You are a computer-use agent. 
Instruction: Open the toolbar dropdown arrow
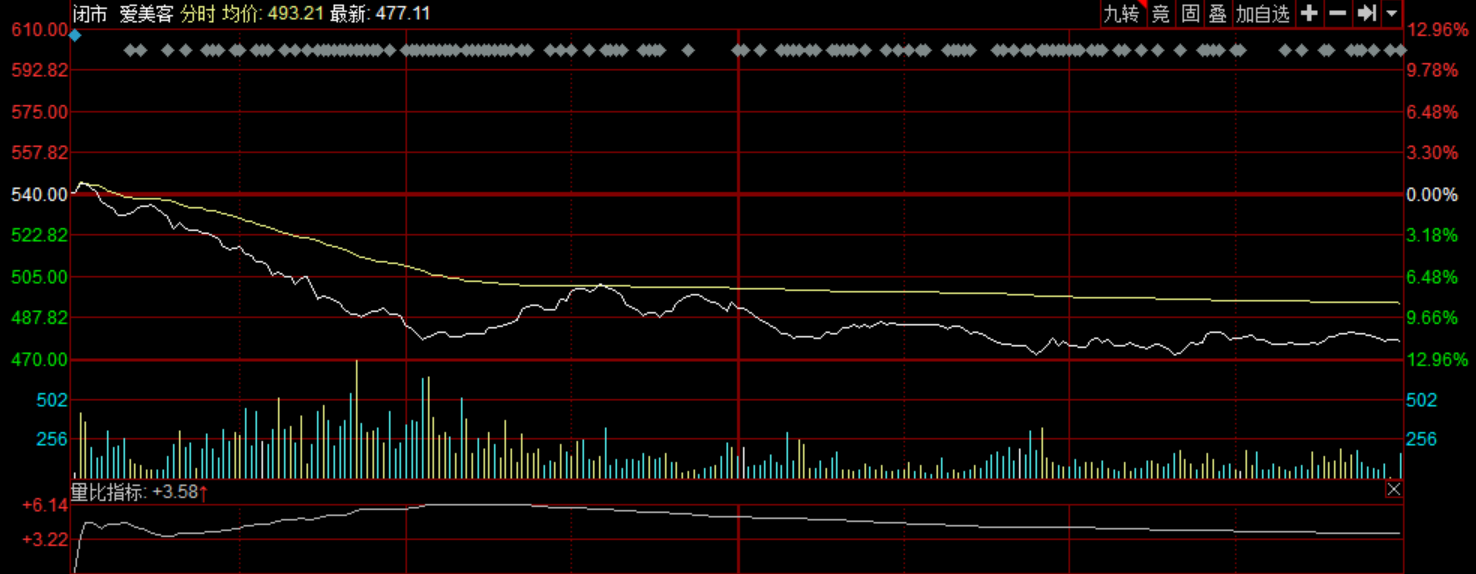pos(1392,13)
